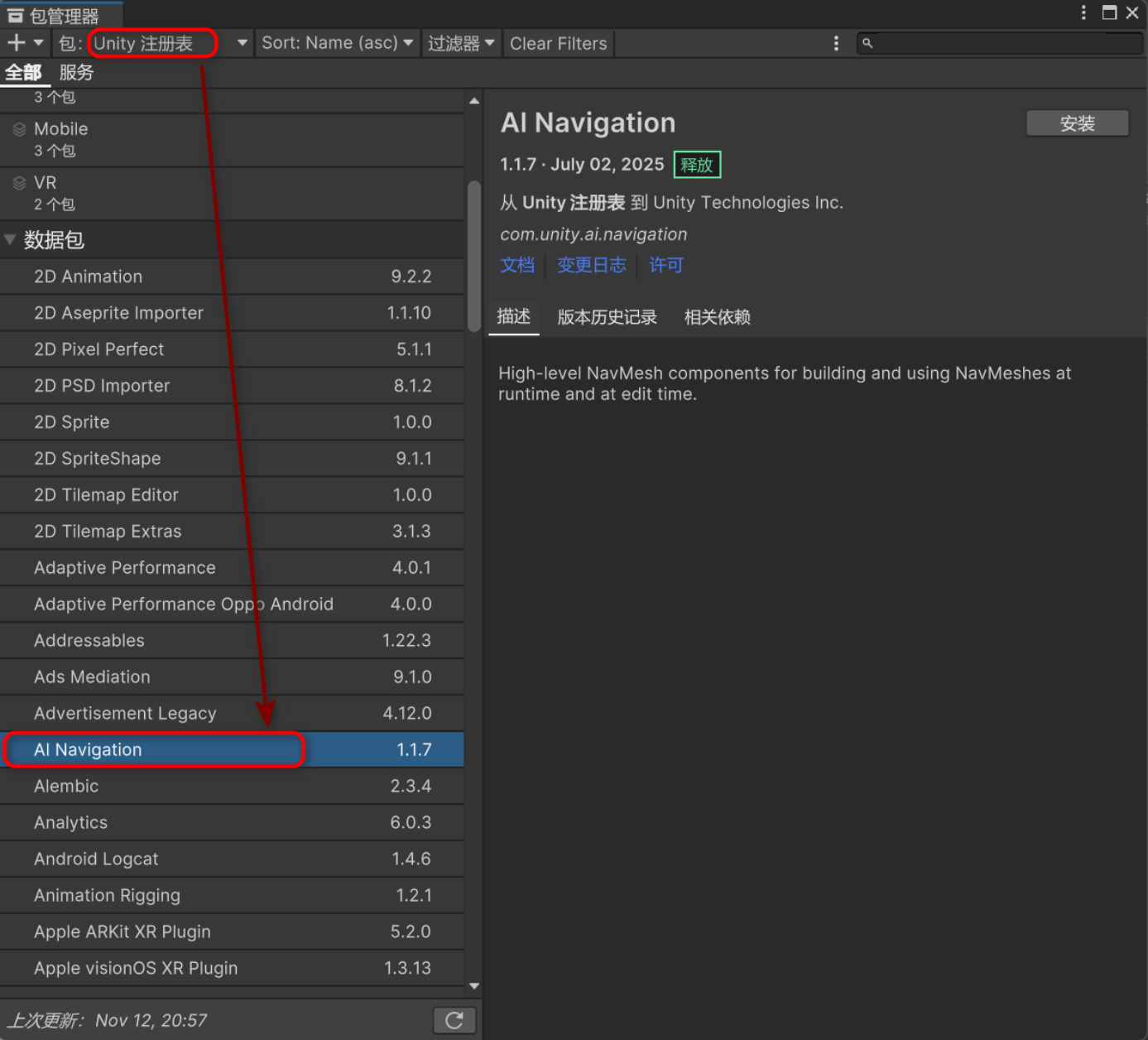Click the refresh package list button
The image size is (1148, 1040).
point(454,1021)
